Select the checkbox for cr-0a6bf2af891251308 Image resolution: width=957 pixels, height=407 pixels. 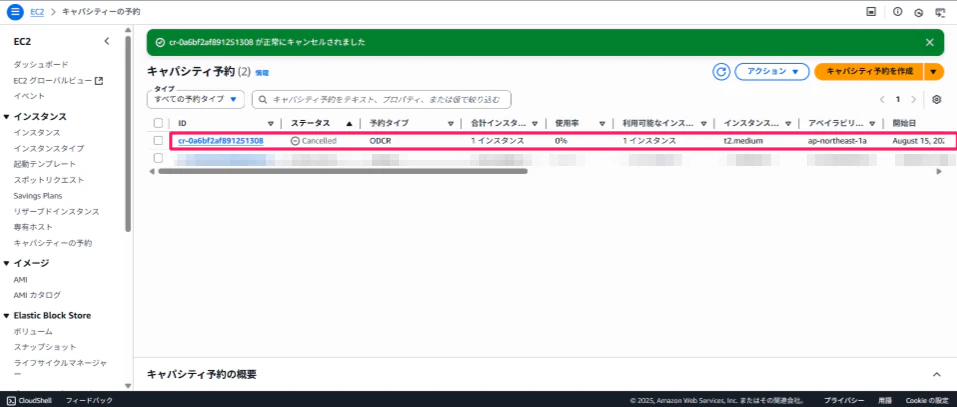(x=158, y=140)
